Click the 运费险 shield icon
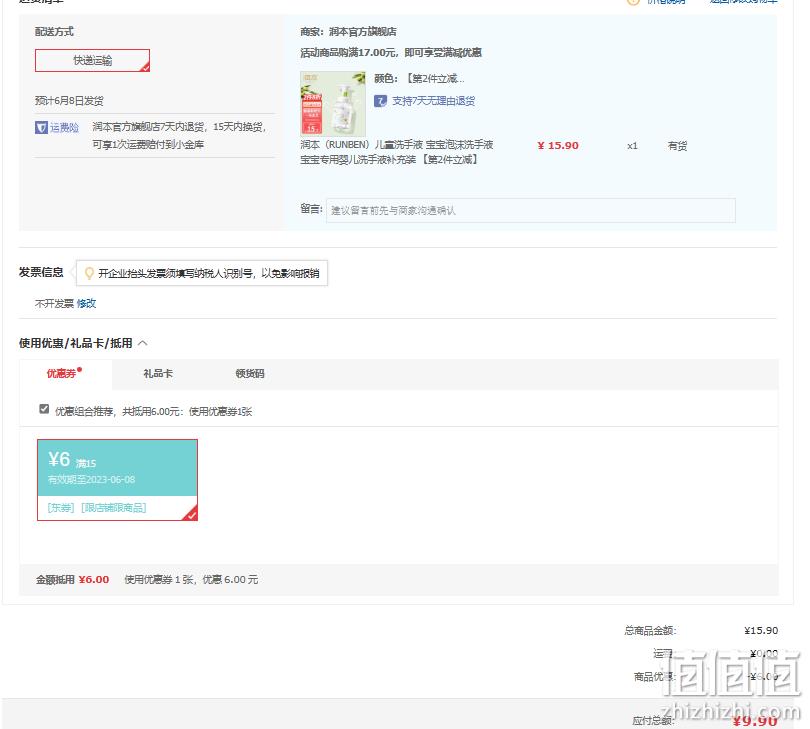Screen dimensions: 810x729 41,127
